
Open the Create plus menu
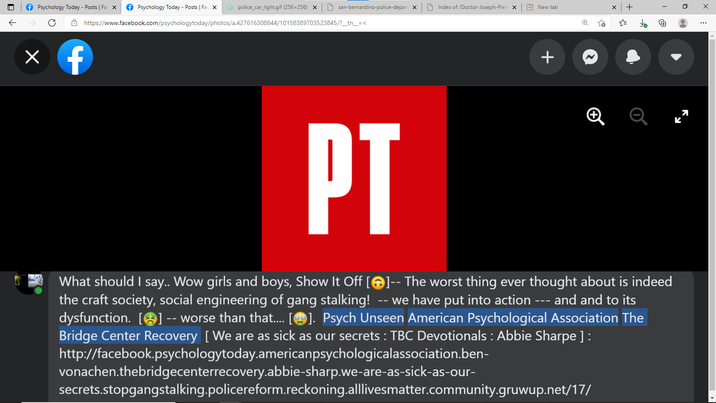click(x=547, y=57)
